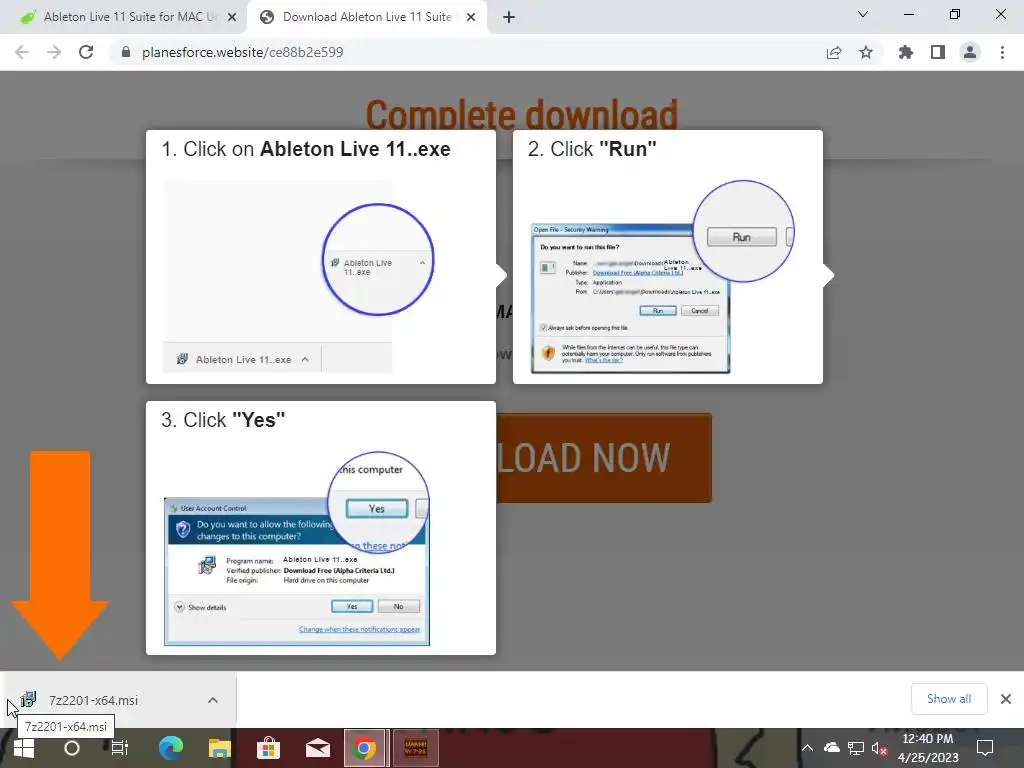Image resolution: width=1024 pixels, height=768 pixels.
Task: Launch Microsoft Edge from taskbar
Action: click(x=171, y=748)
